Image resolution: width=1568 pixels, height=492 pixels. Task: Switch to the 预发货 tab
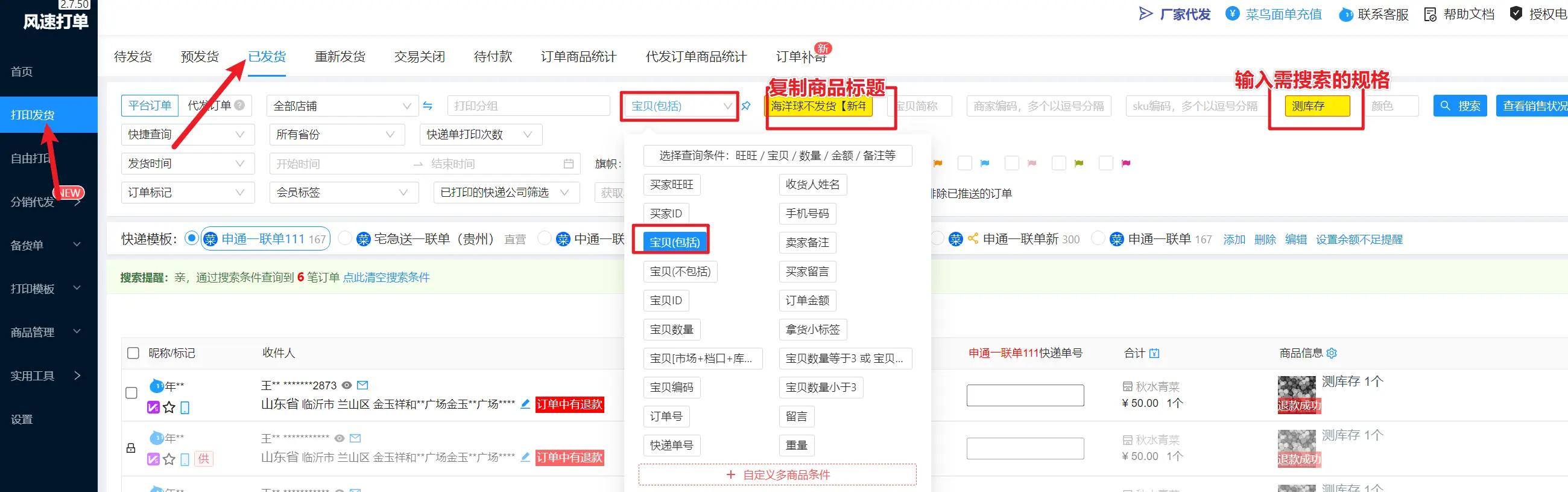pyautogui.click(x=200, y=57)
